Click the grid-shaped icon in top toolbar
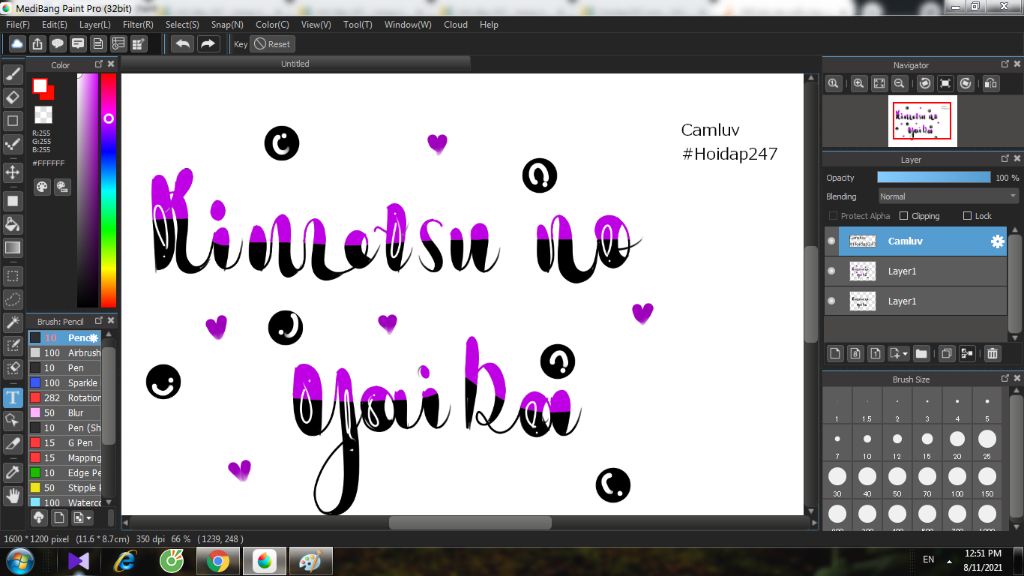Screen dimensions: 1024x576 (138, 44)
